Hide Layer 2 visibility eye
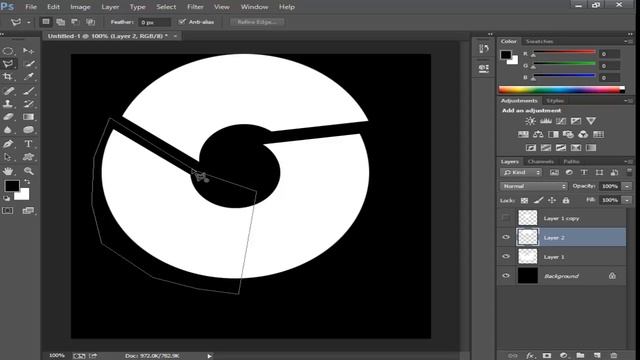 (506, 237)
